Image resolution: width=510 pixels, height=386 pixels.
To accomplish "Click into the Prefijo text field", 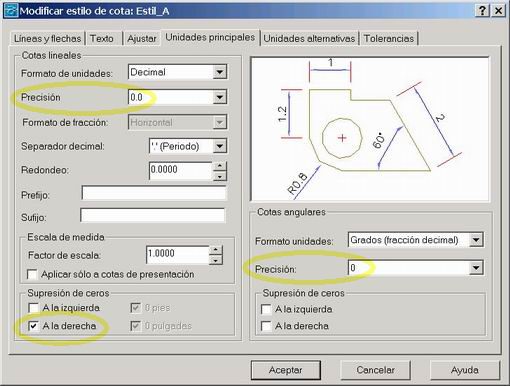I will click(x=154, y=193).
